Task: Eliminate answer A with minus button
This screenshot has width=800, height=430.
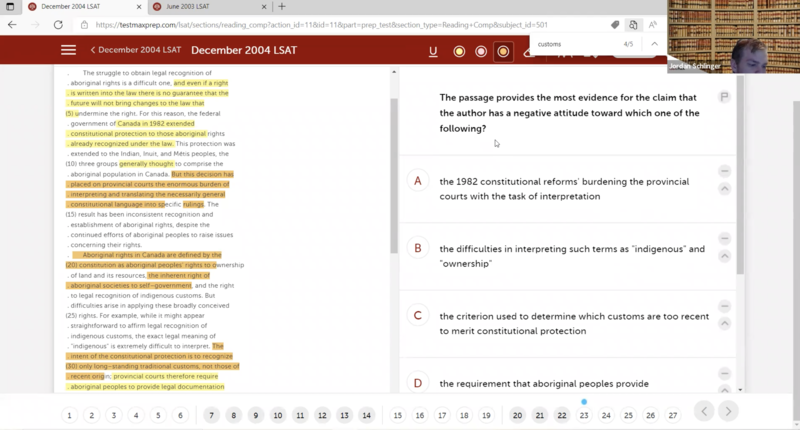Action: [x=725, y=171]
